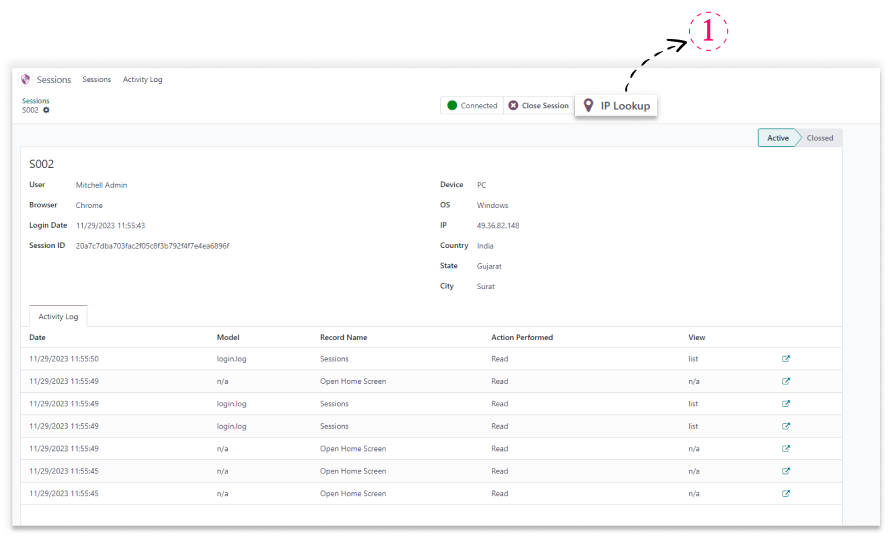The width and height of the screenshot is (890, 537).
Task: Open the gear settings icon beside S002
Action: [x=46, y=110]
